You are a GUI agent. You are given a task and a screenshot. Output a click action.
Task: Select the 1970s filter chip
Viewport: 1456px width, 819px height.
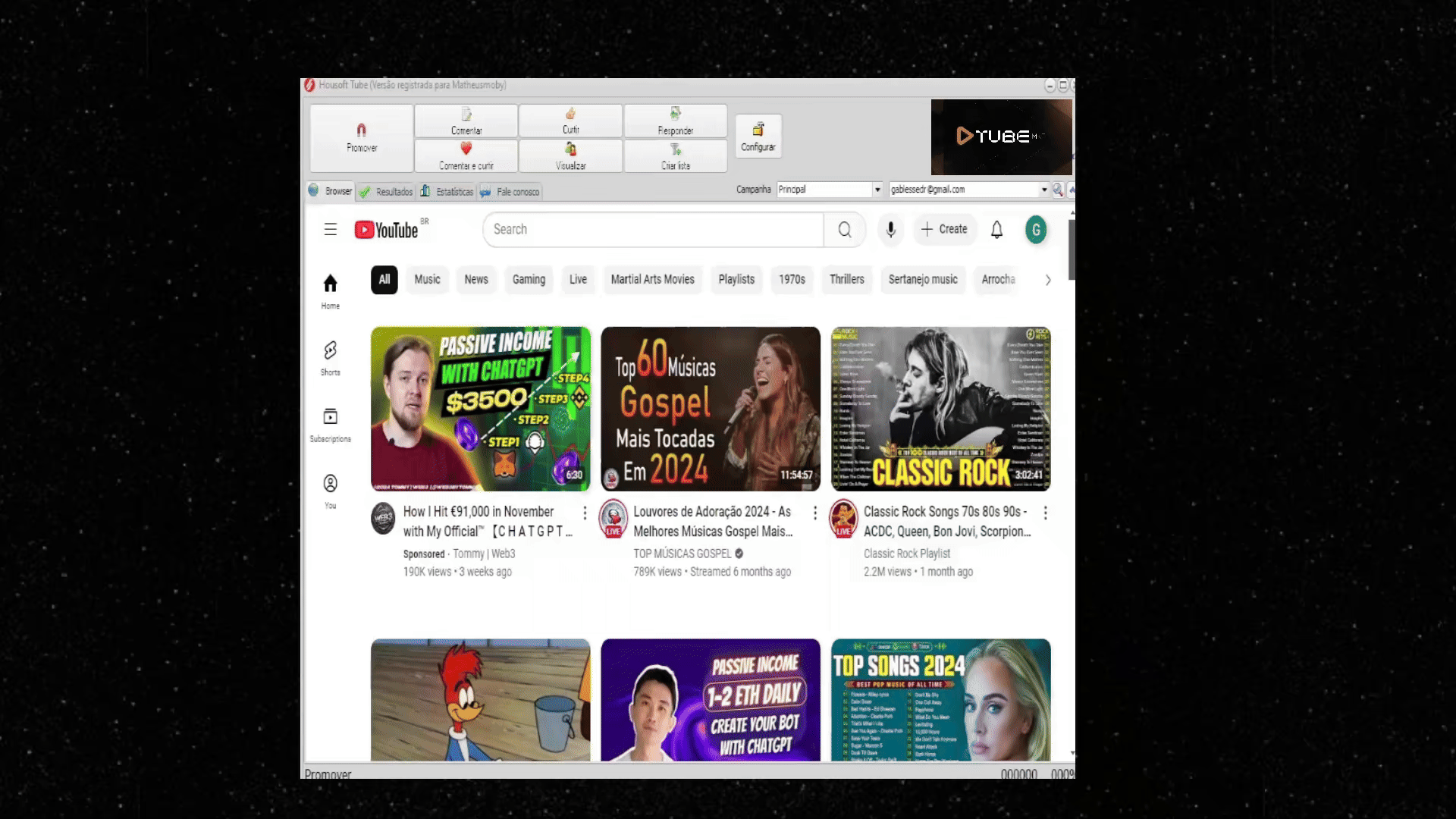pos(792,280)
